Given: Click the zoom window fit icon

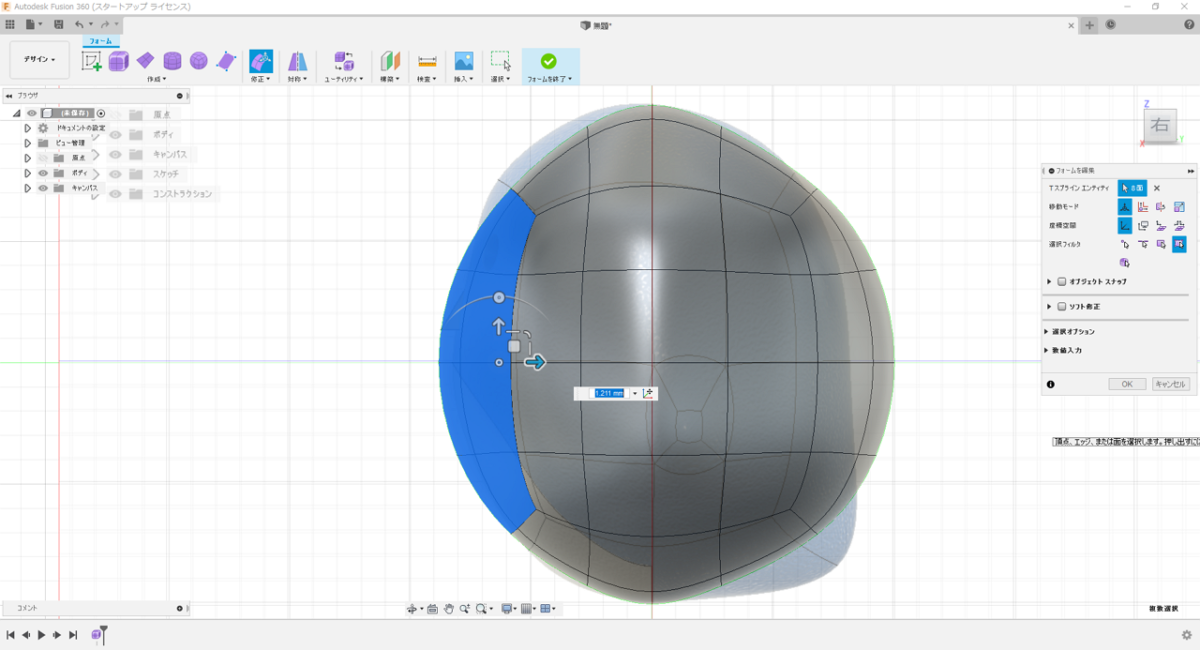Looking at the screenshot, I should (483, 608).
